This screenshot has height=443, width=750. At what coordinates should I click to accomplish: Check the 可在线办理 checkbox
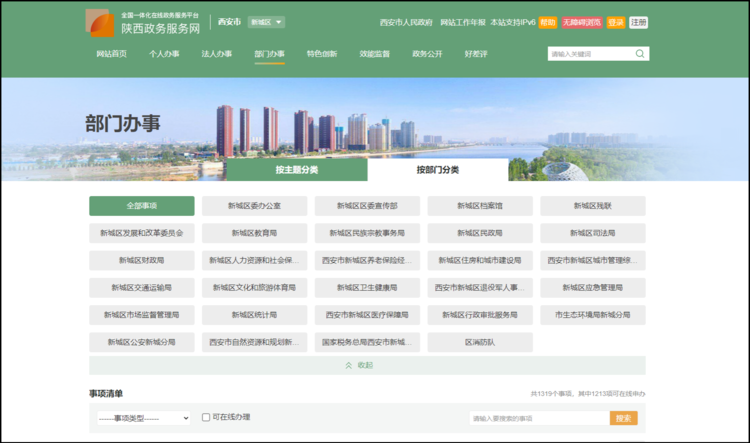pyautogui.click(x=206, y=417)
